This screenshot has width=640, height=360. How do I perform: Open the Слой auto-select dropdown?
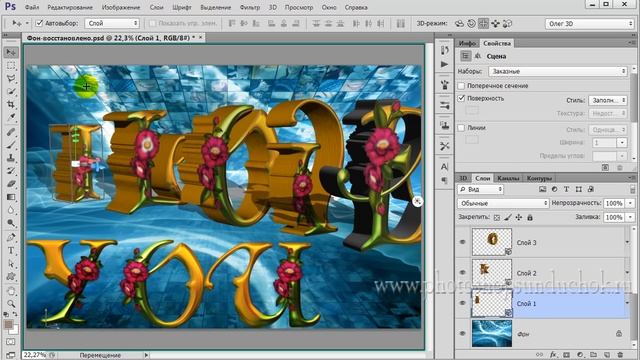pyautogui.click(x=112, y=23)
